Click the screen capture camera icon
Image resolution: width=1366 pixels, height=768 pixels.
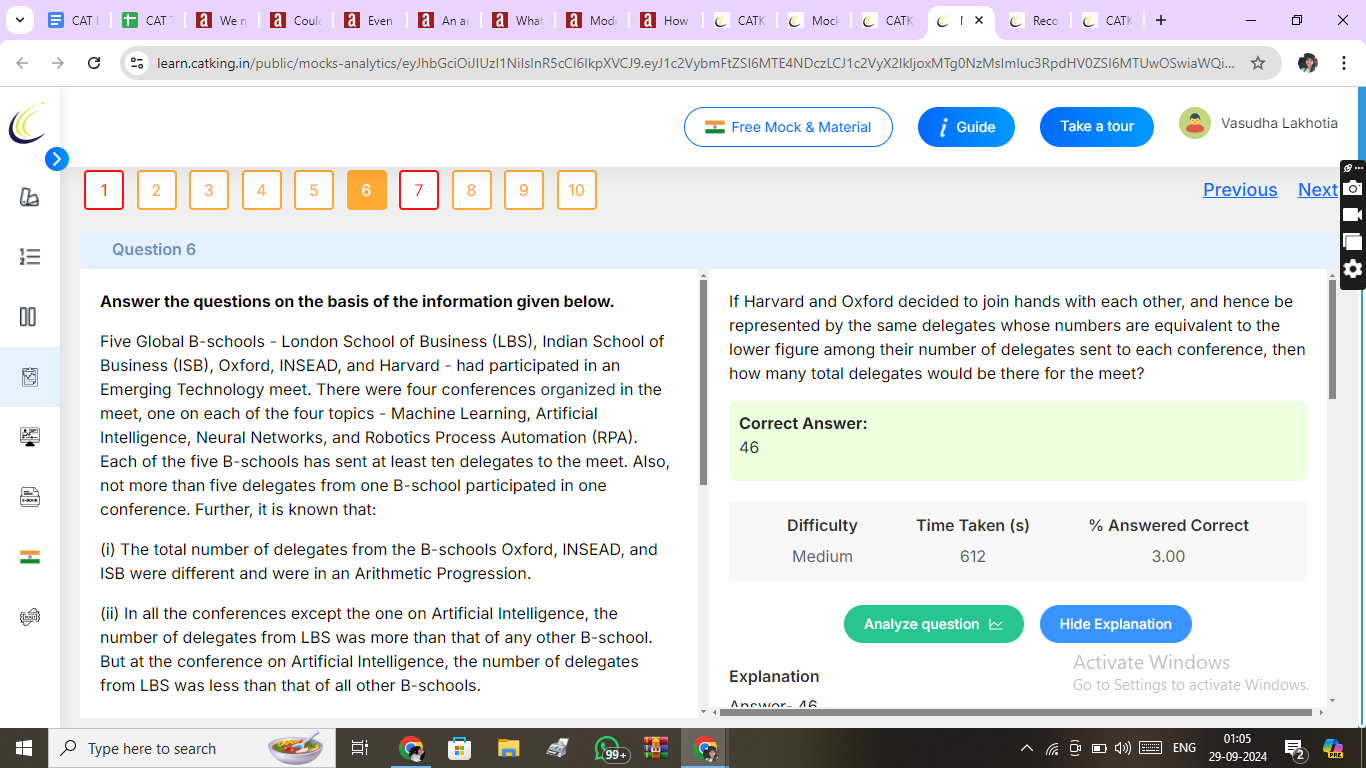tap(1353, 188)
